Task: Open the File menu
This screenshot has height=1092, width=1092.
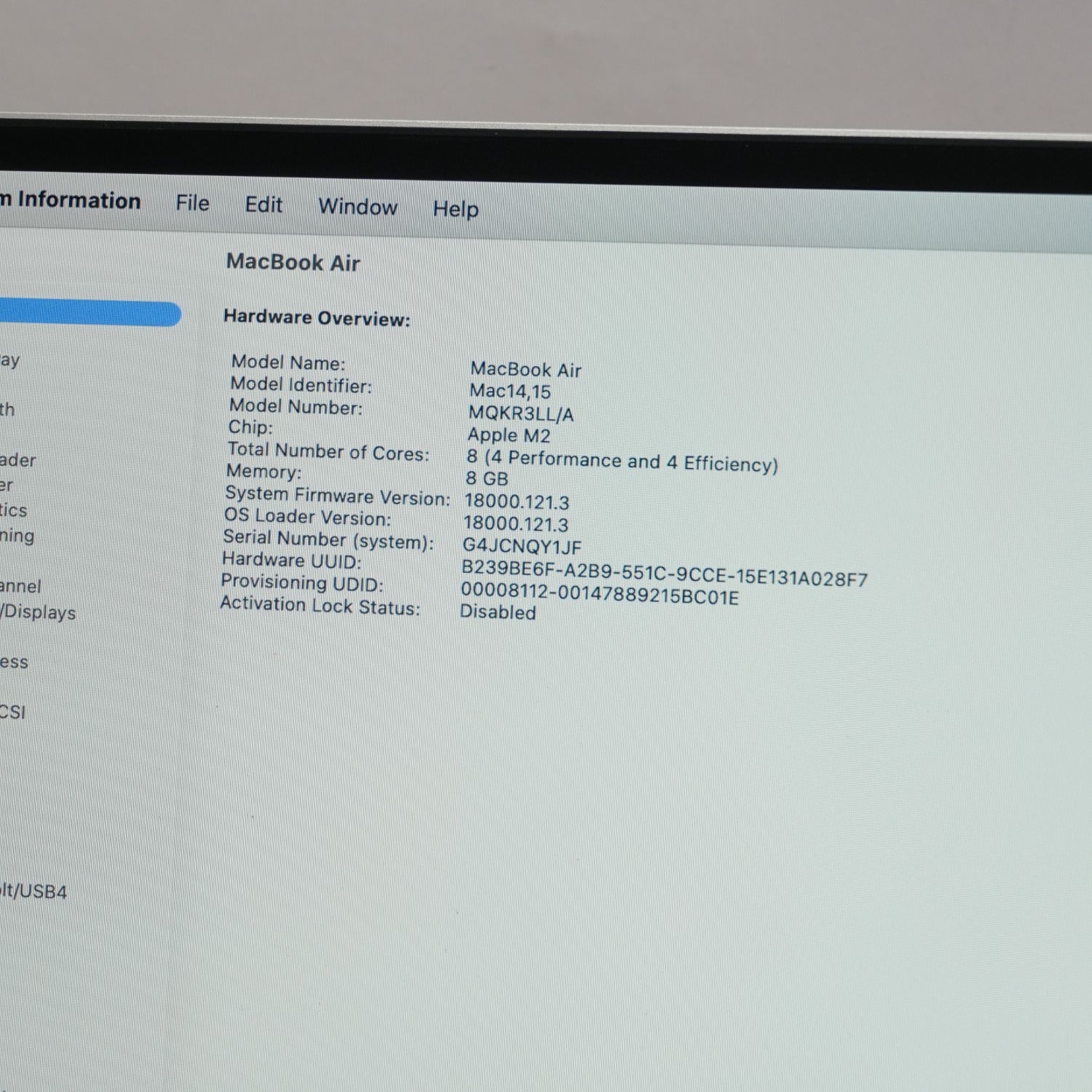Action: coord(192,203)
